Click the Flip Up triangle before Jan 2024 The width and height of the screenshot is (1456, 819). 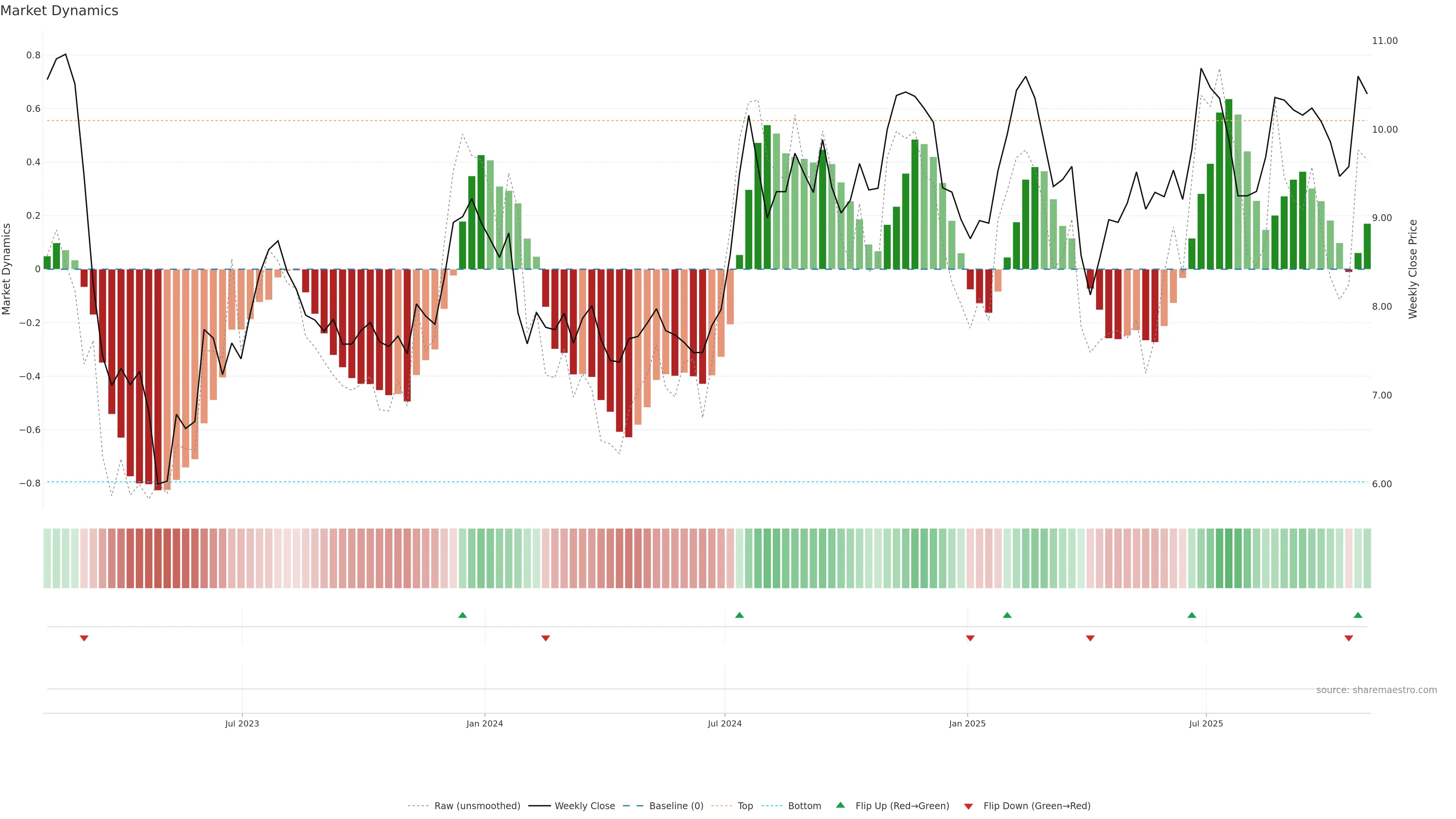coord(462,615)
